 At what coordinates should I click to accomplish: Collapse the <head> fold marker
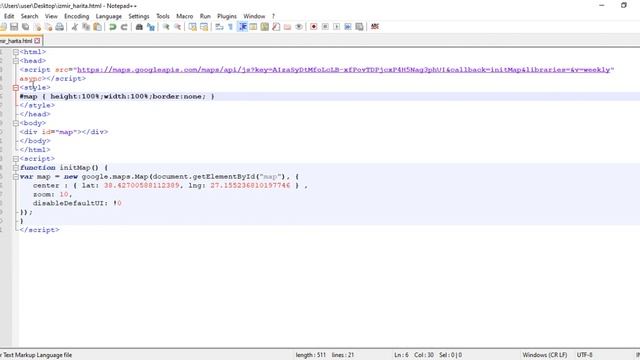pyautogui.click(x=16, y=61)
